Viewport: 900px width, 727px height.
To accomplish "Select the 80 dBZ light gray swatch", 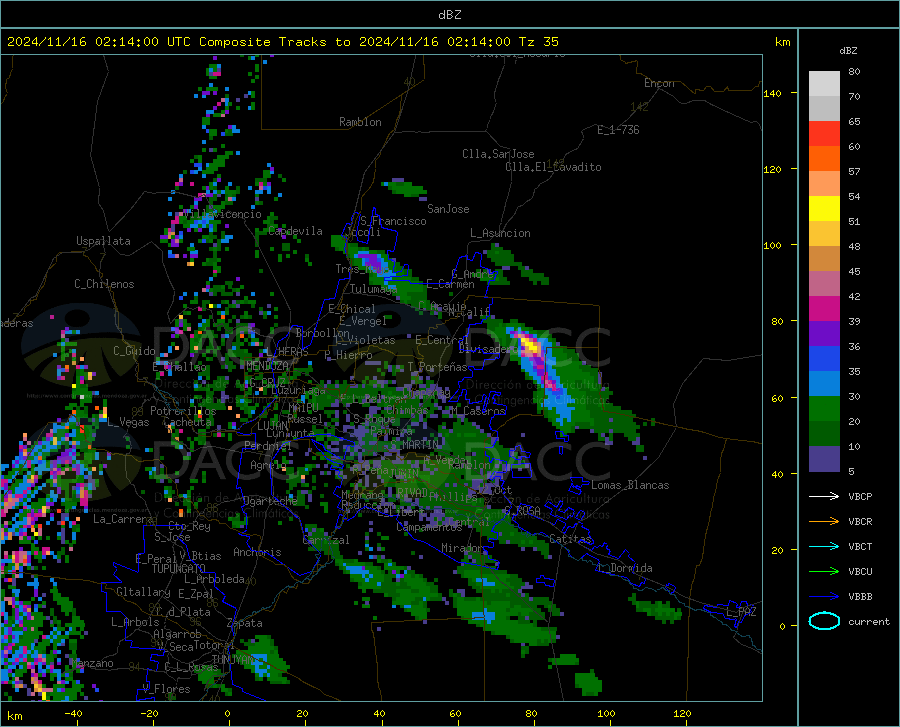I will tap(824, 83).
